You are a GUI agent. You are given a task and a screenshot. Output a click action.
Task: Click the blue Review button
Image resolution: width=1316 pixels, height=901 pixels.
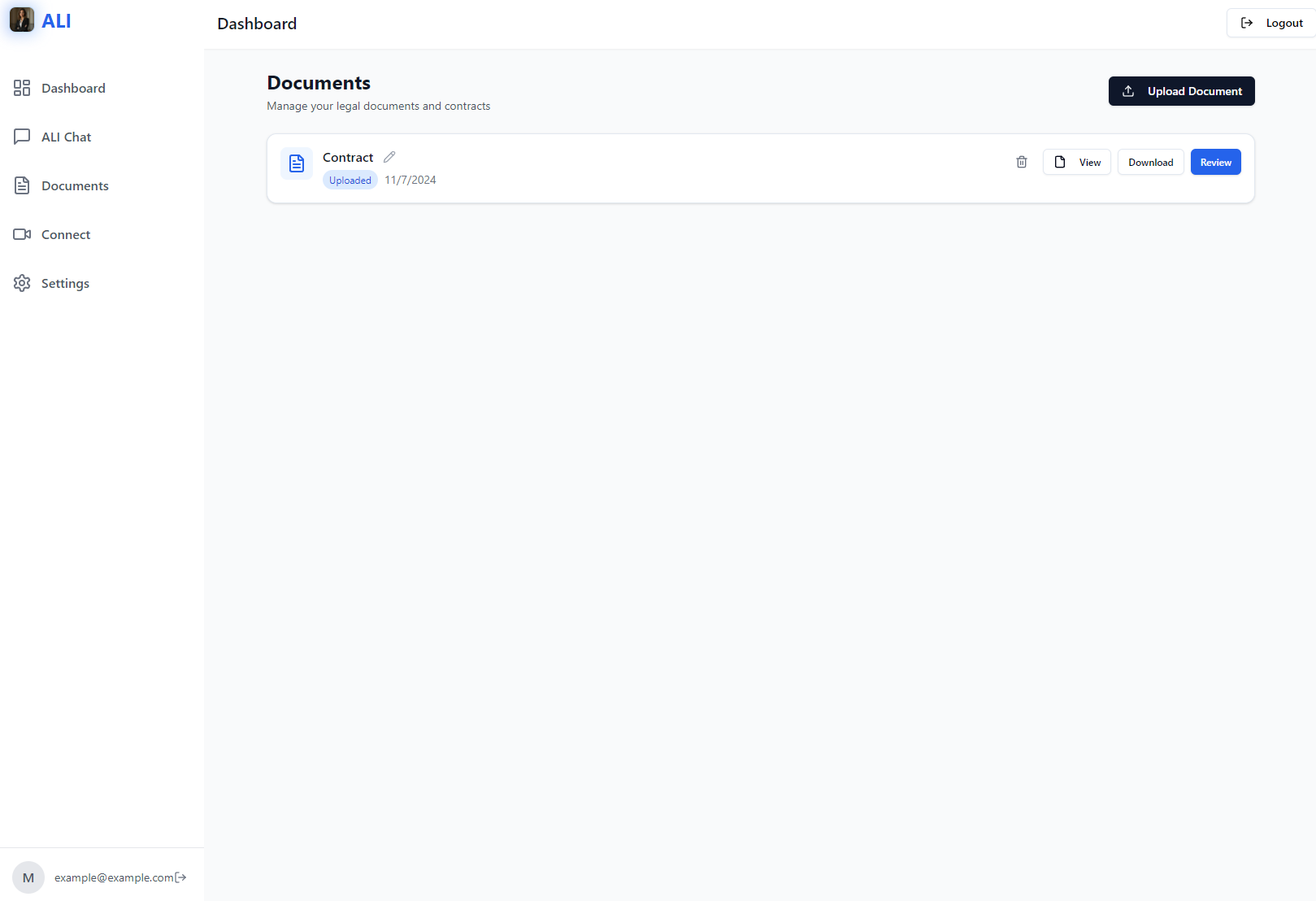(1216, 162)
